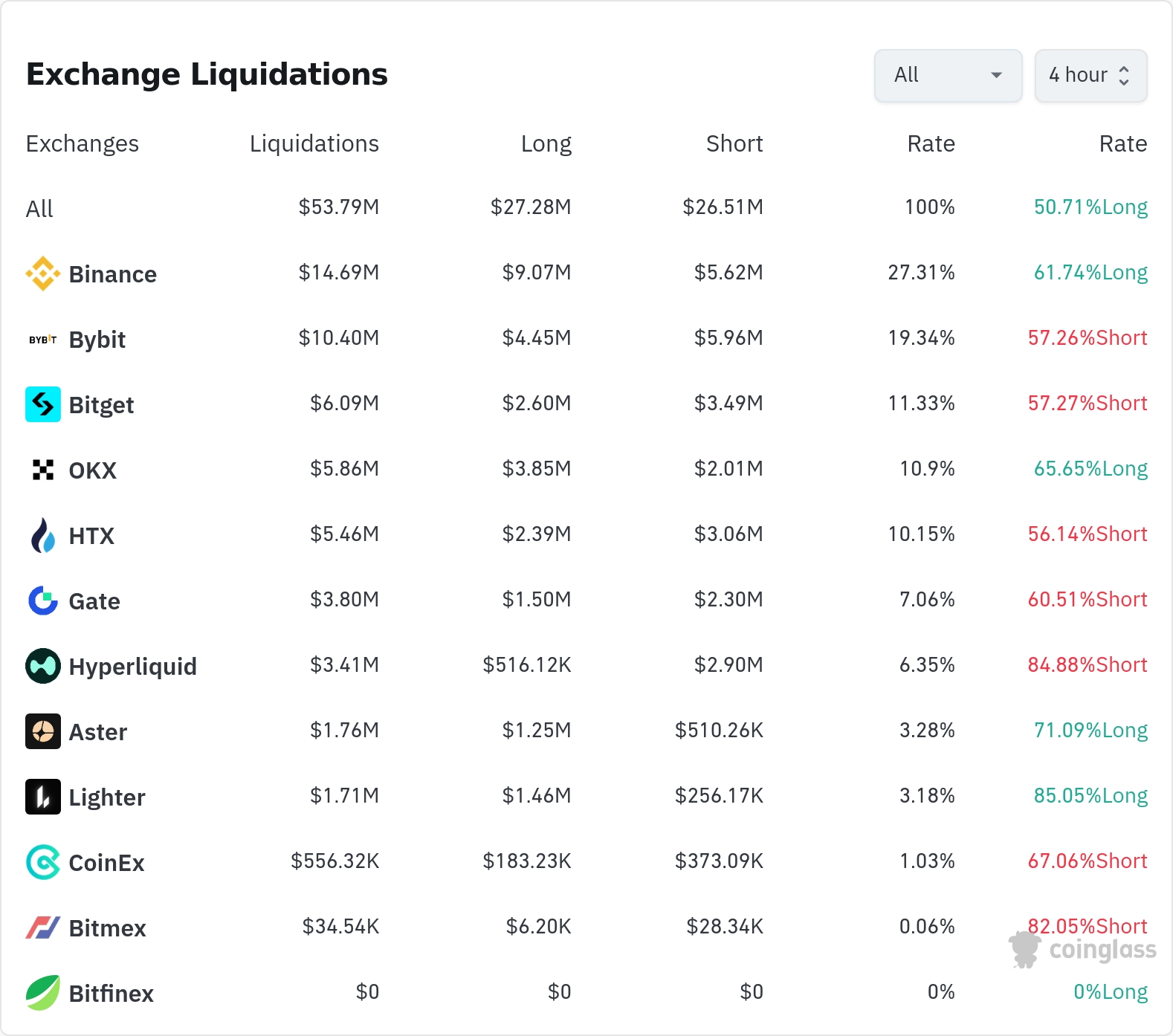Sort table by Liquidations column header
Screen dimensions: 1173x1036
314,143
